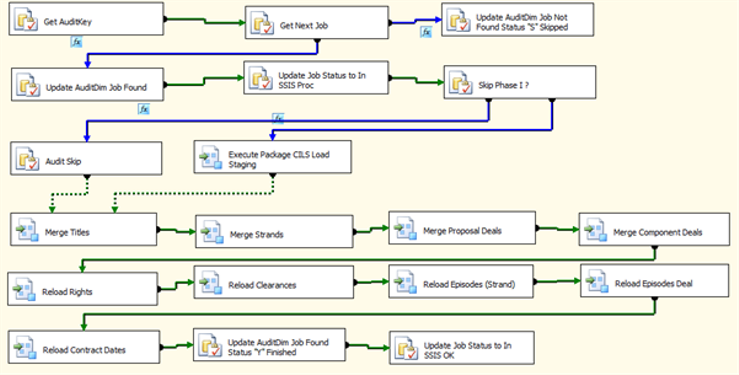Click the fx badge below Update AuditDim Job Found
The width and height of the screenshot is (739, 375).
click(x=144, y=109)
